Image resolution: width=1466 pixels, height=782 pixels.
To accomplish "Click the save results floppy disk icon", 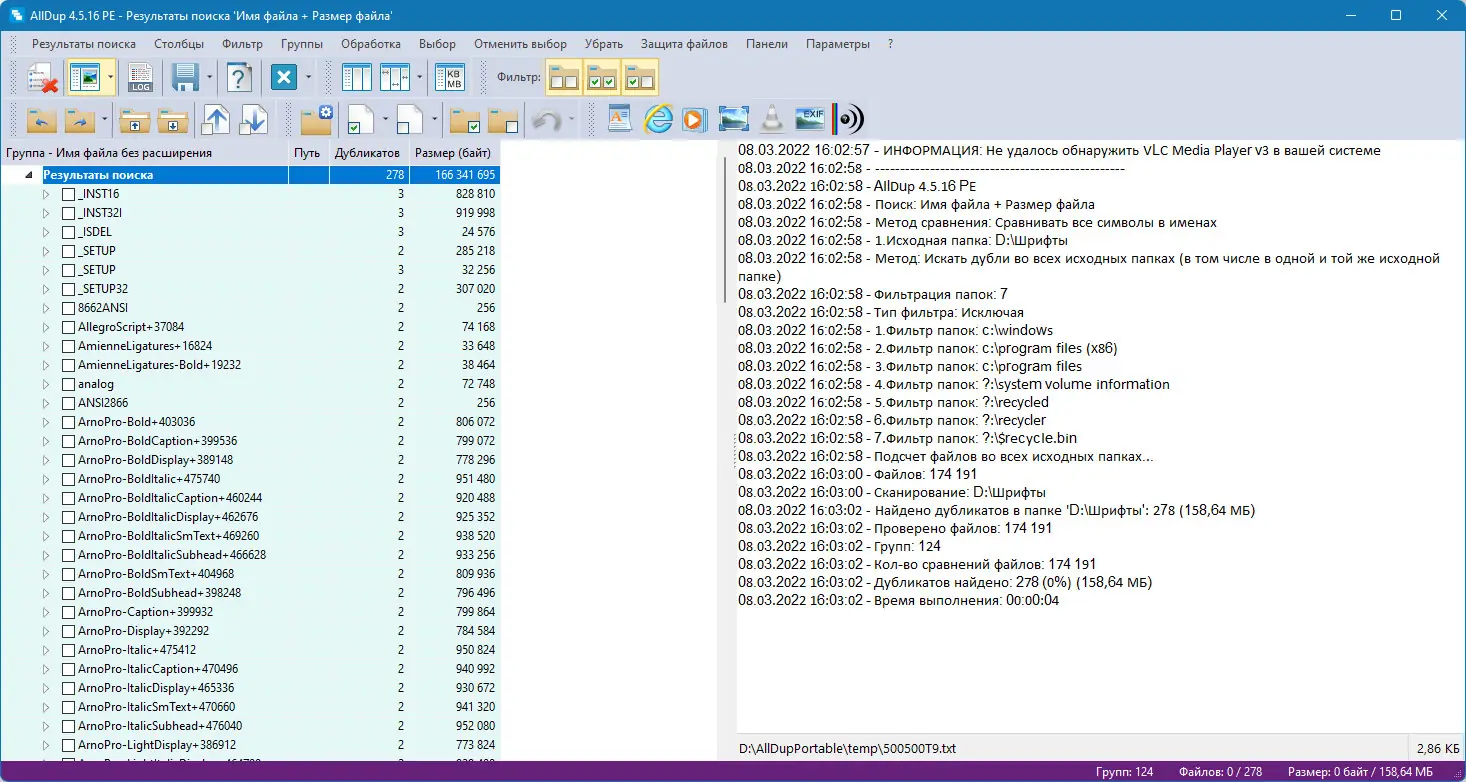I will click(184, 78).
